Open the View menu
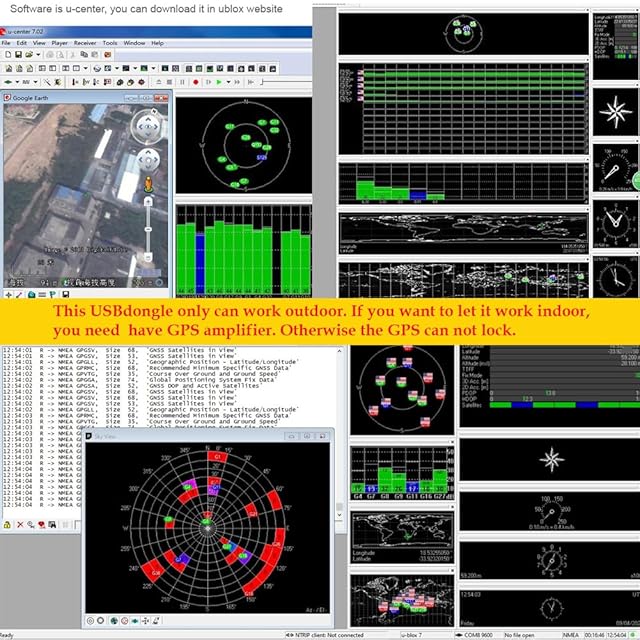This screenshot has height=640, width=640. click(x=39, y=43)
